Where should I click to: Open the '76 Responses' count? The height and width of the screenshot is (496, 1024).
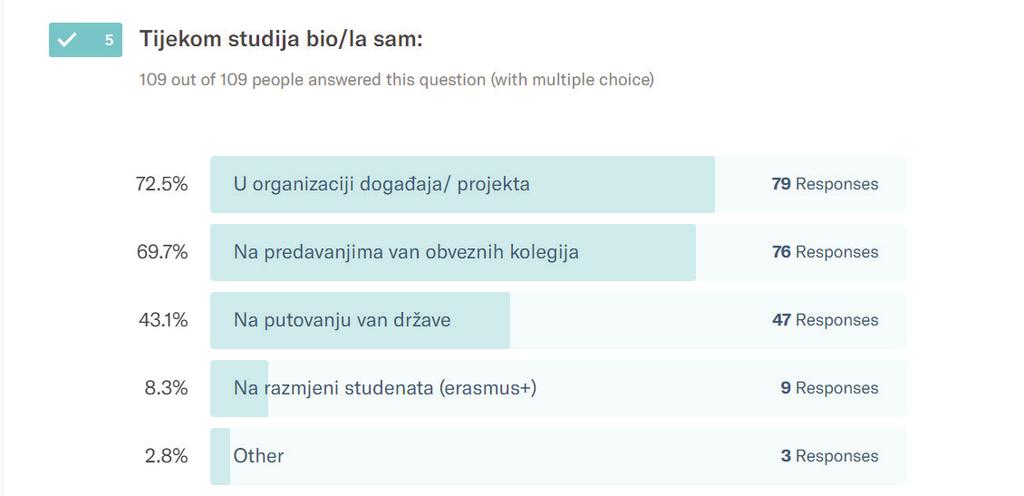(x=825, y=252)
